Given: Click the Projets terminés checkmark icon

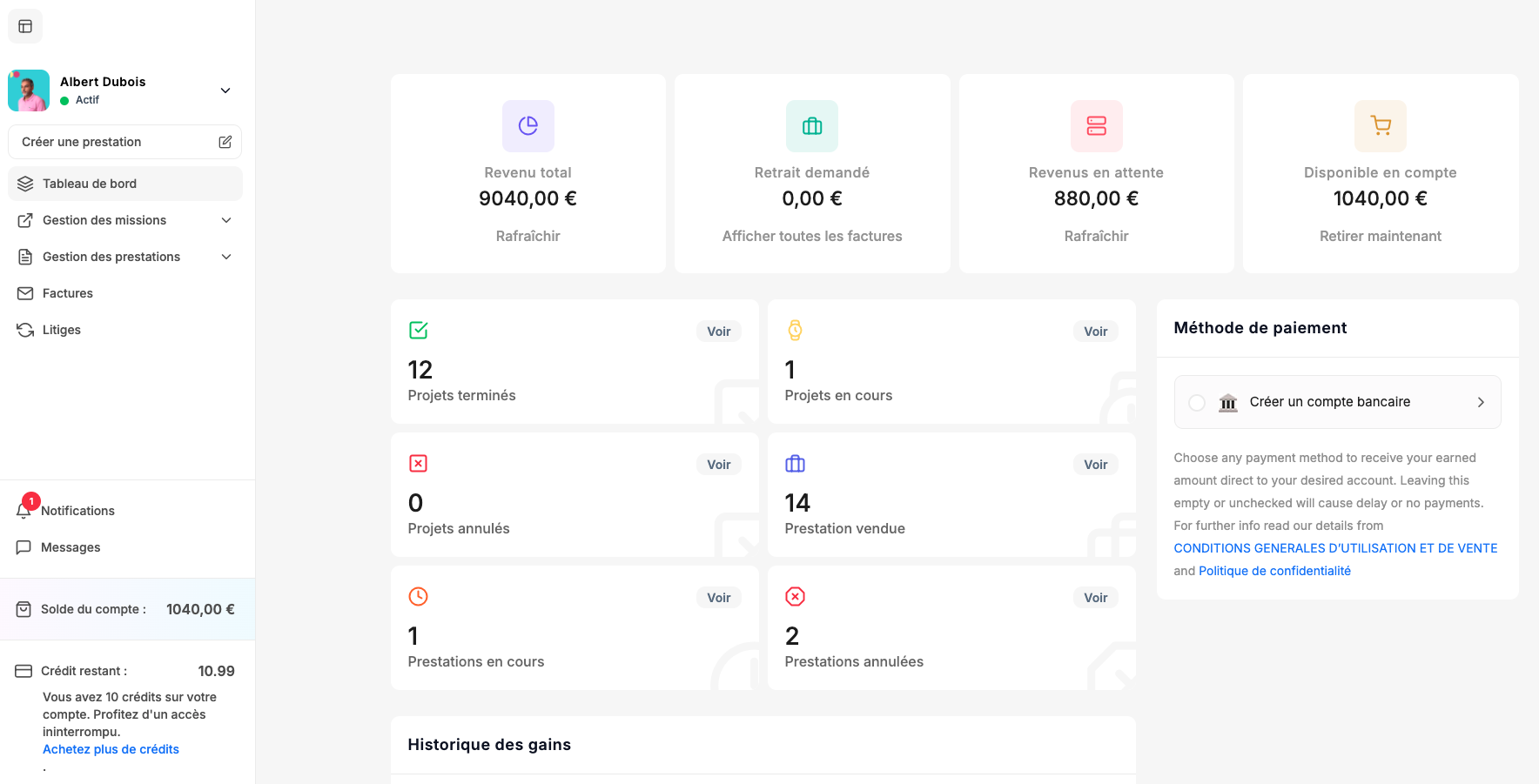Looking at the screenshot, I should pyautogui.click(x=418, y=330).
